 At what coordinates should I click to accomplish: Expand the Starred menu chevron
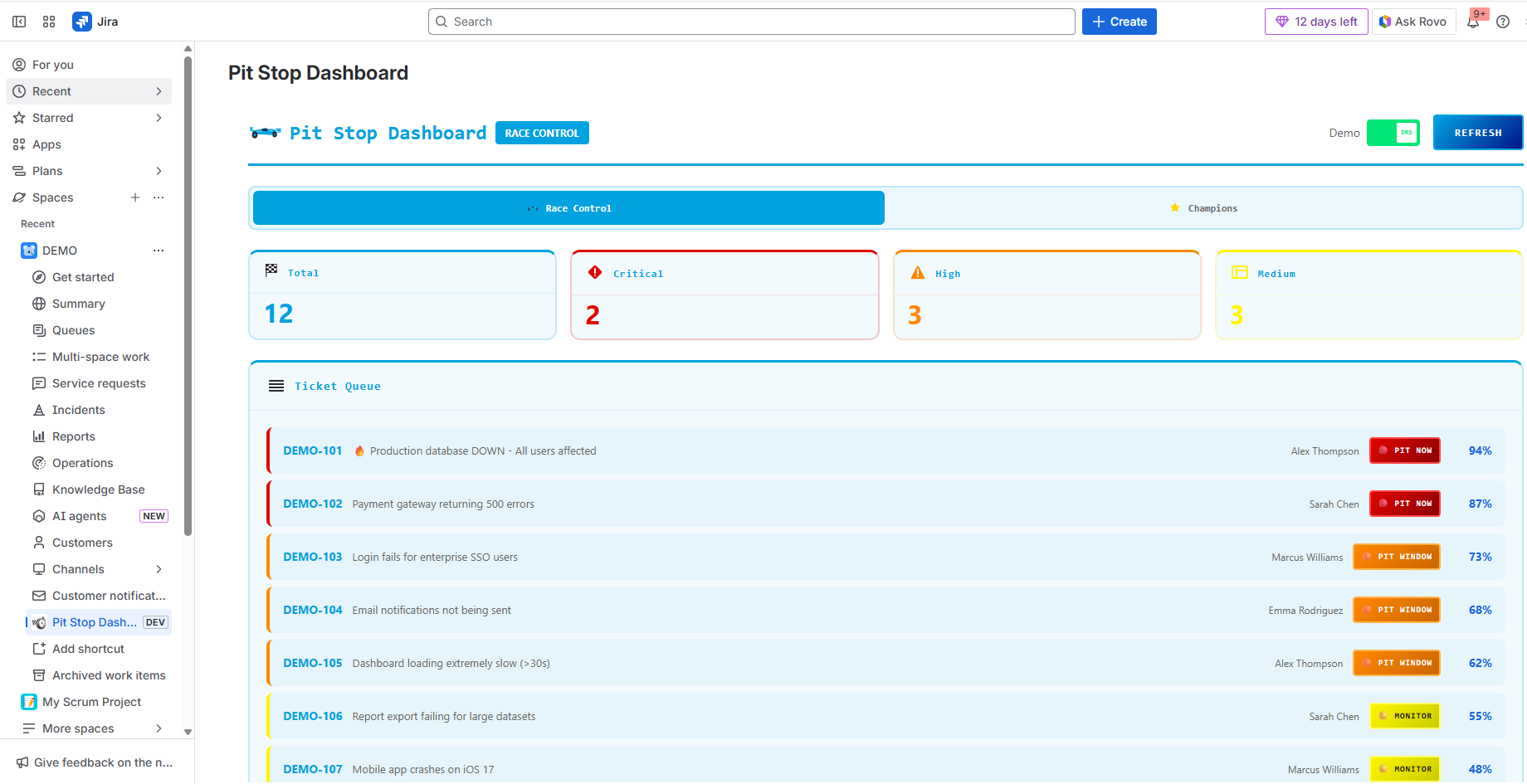coord(159,118)
